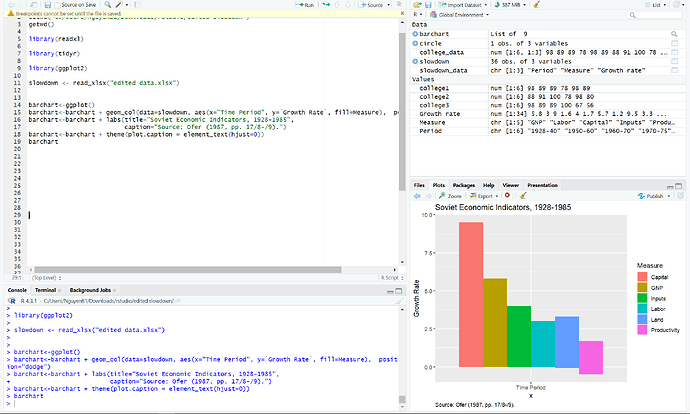Clear console with broom icon

point(400,301)
